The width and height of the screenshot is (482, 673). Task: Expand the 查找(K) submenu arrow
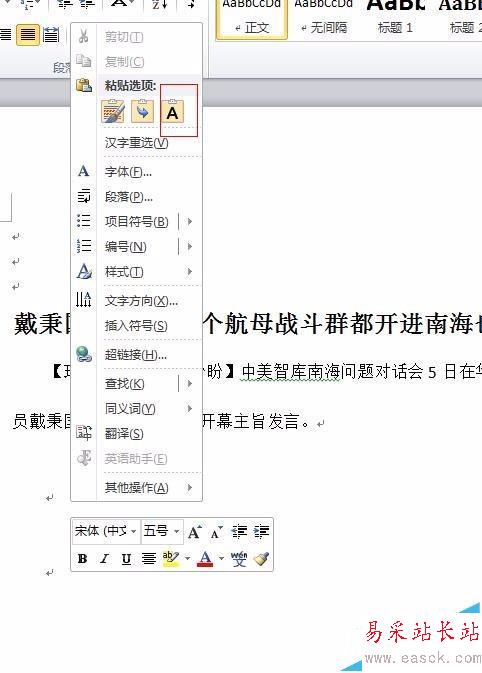point(189,384)
